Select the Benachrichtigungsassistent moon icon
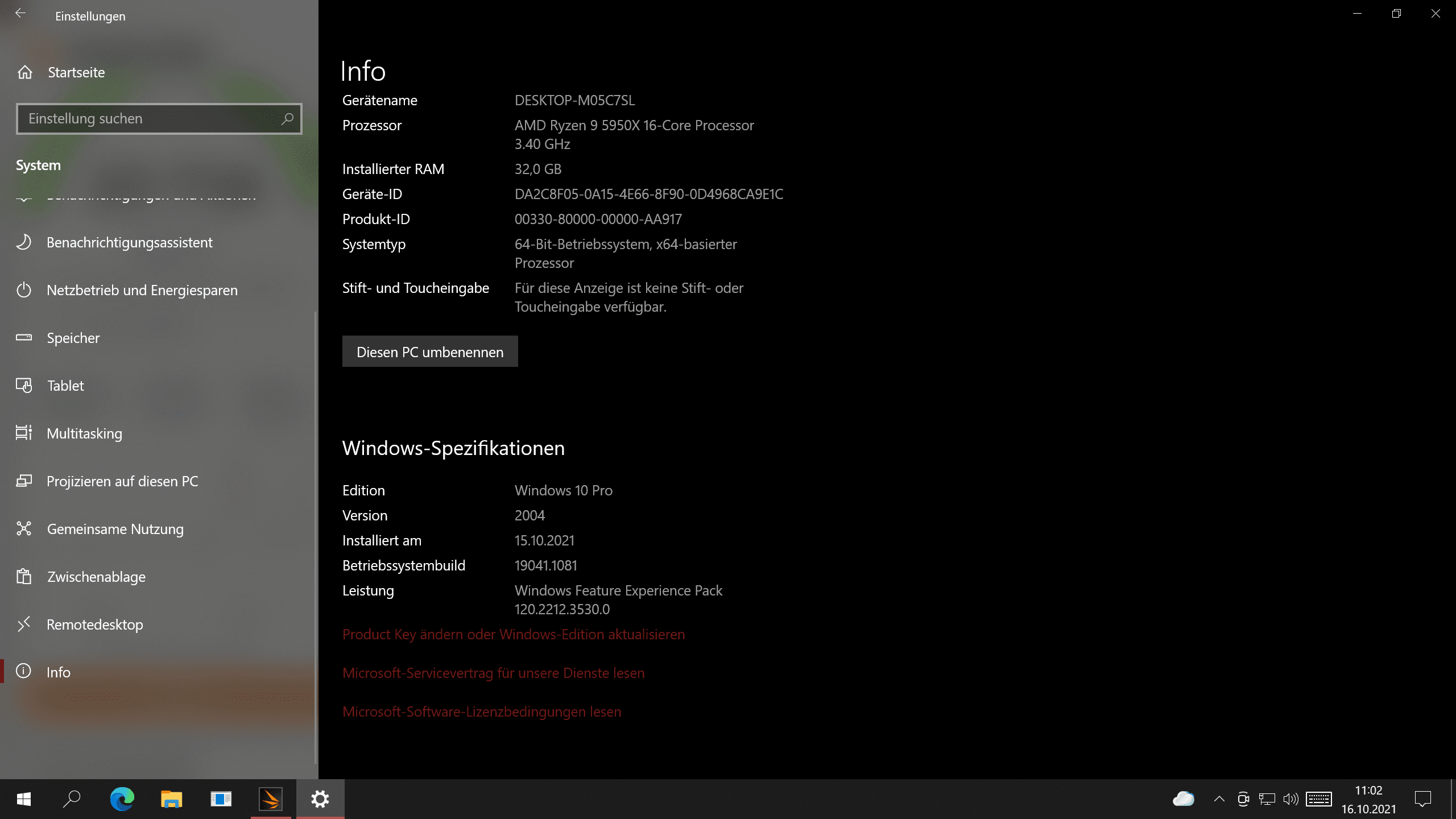This screenshot has width=1456, height=819. [x=24, y=242]
